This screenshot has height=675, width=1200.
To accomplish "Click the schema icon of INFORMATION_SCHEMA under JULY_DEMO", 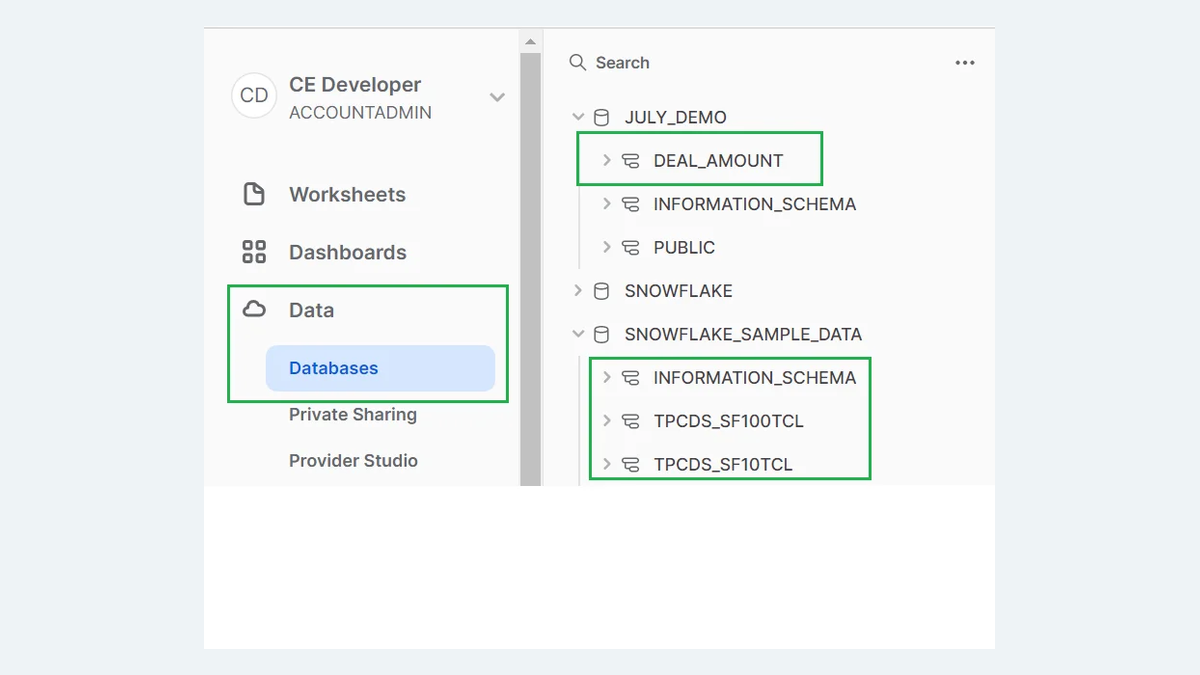I will click(x=630, y=204).
